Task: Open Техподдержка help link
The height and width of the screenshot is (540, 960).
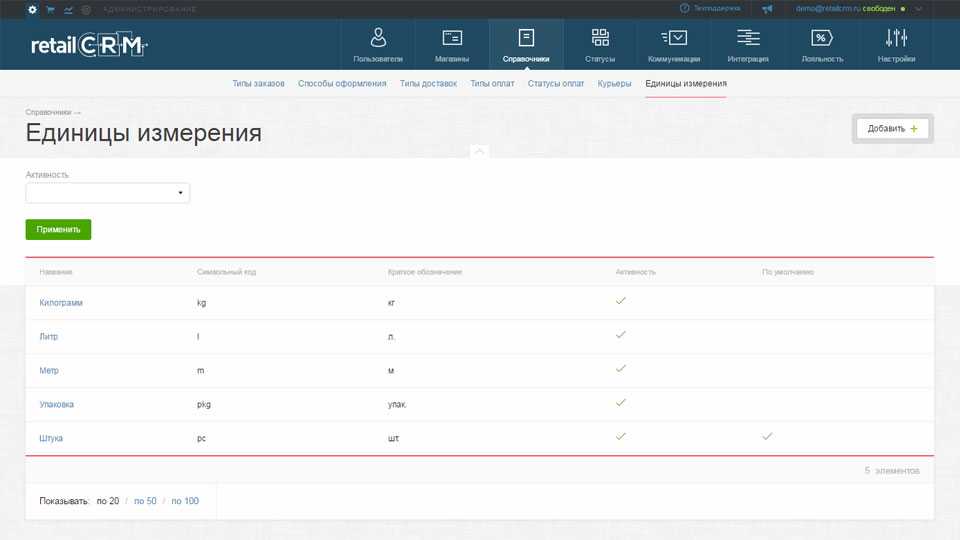Action: coord(710,9)
